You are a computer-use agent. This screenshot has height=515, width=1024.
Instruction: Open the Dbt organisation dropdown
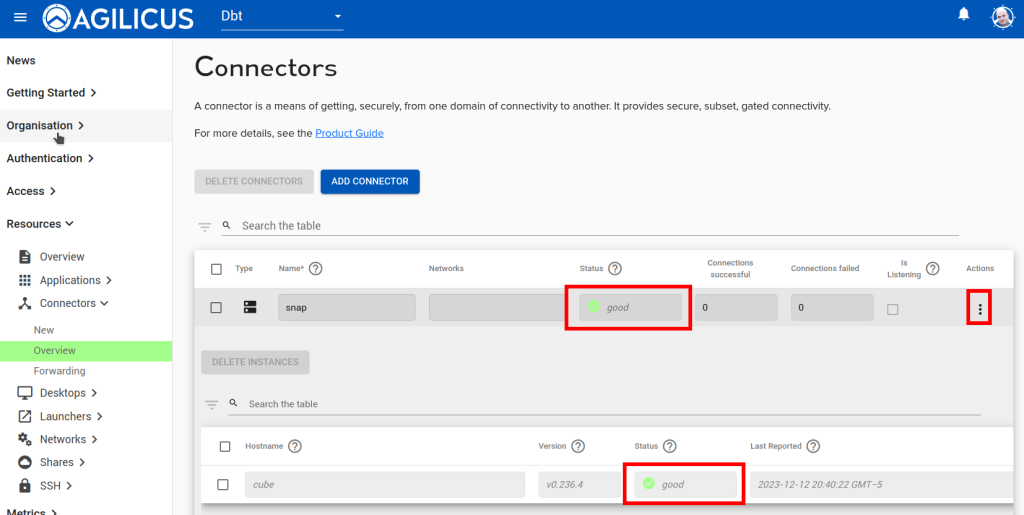281,17
